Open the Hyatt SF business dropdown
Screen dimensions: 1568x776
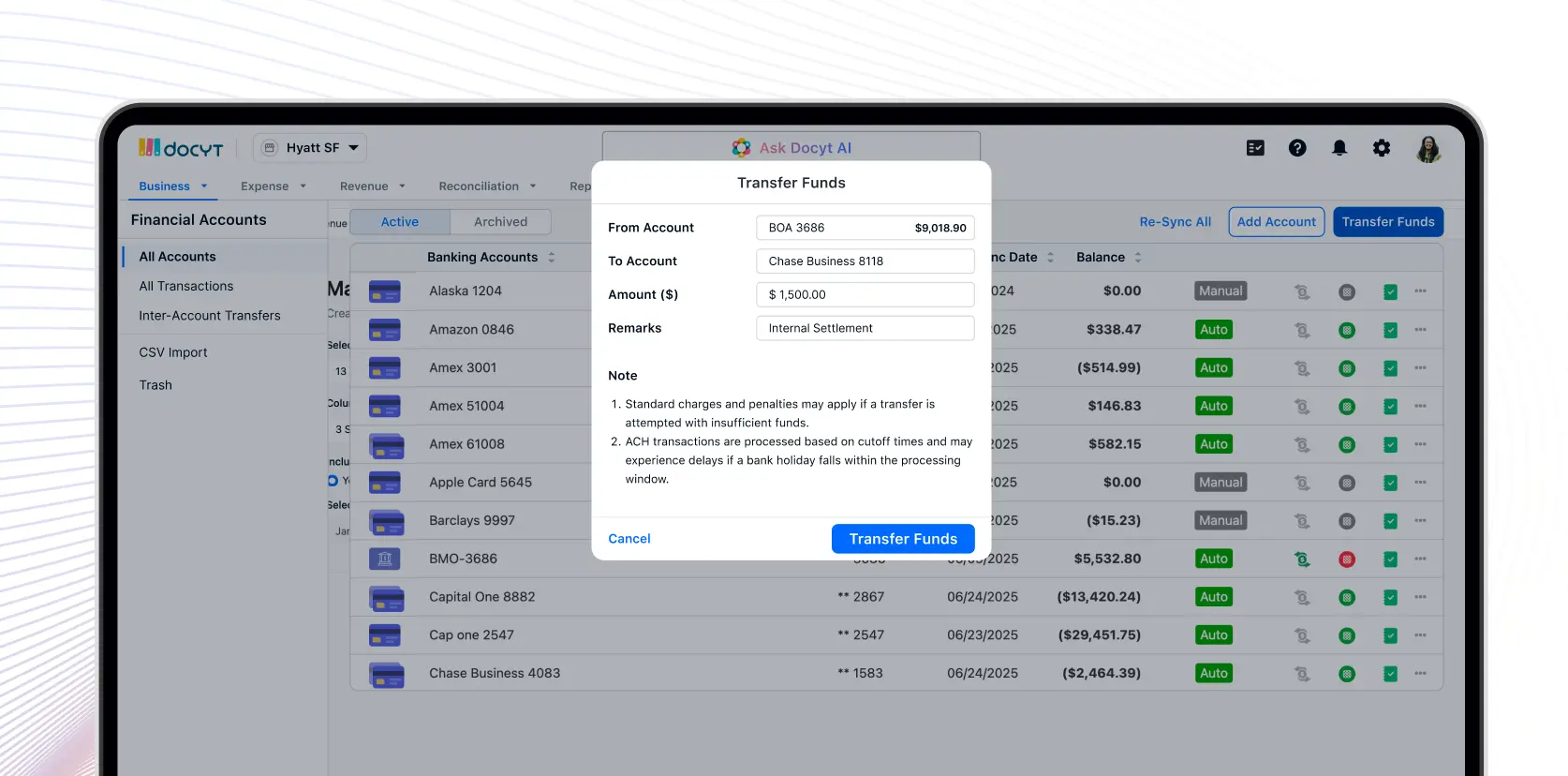[x=310, y=148]
